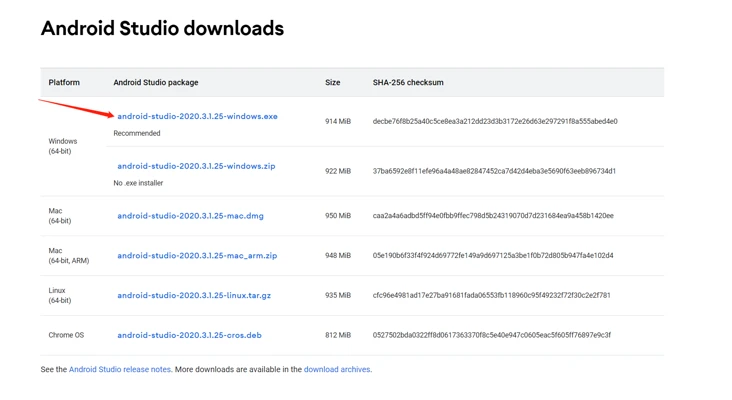Click the checksum starting with cfc96e49

(x=491, y=296)
